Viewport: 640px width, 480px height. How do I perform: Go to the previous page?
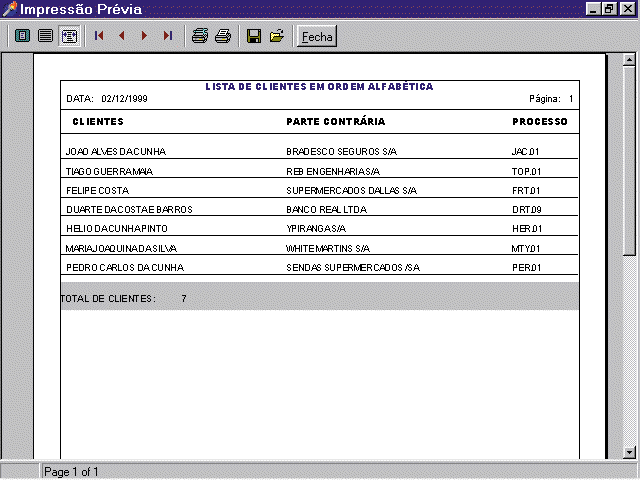coord(122,36)
